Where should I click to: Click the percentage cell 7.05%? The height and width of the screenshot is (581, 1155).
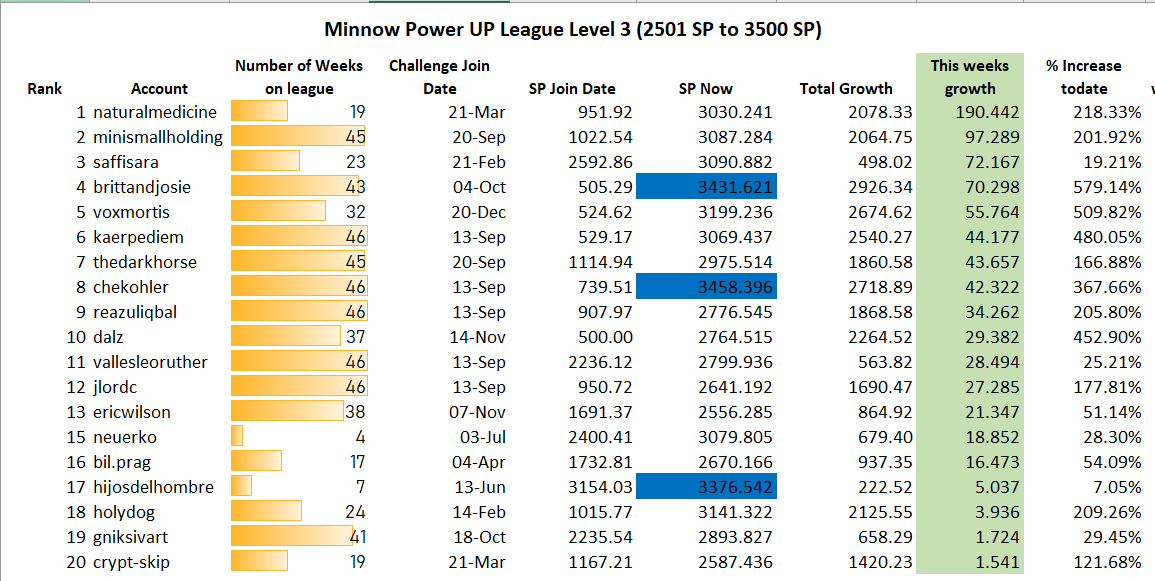[x=1116, y=487]
